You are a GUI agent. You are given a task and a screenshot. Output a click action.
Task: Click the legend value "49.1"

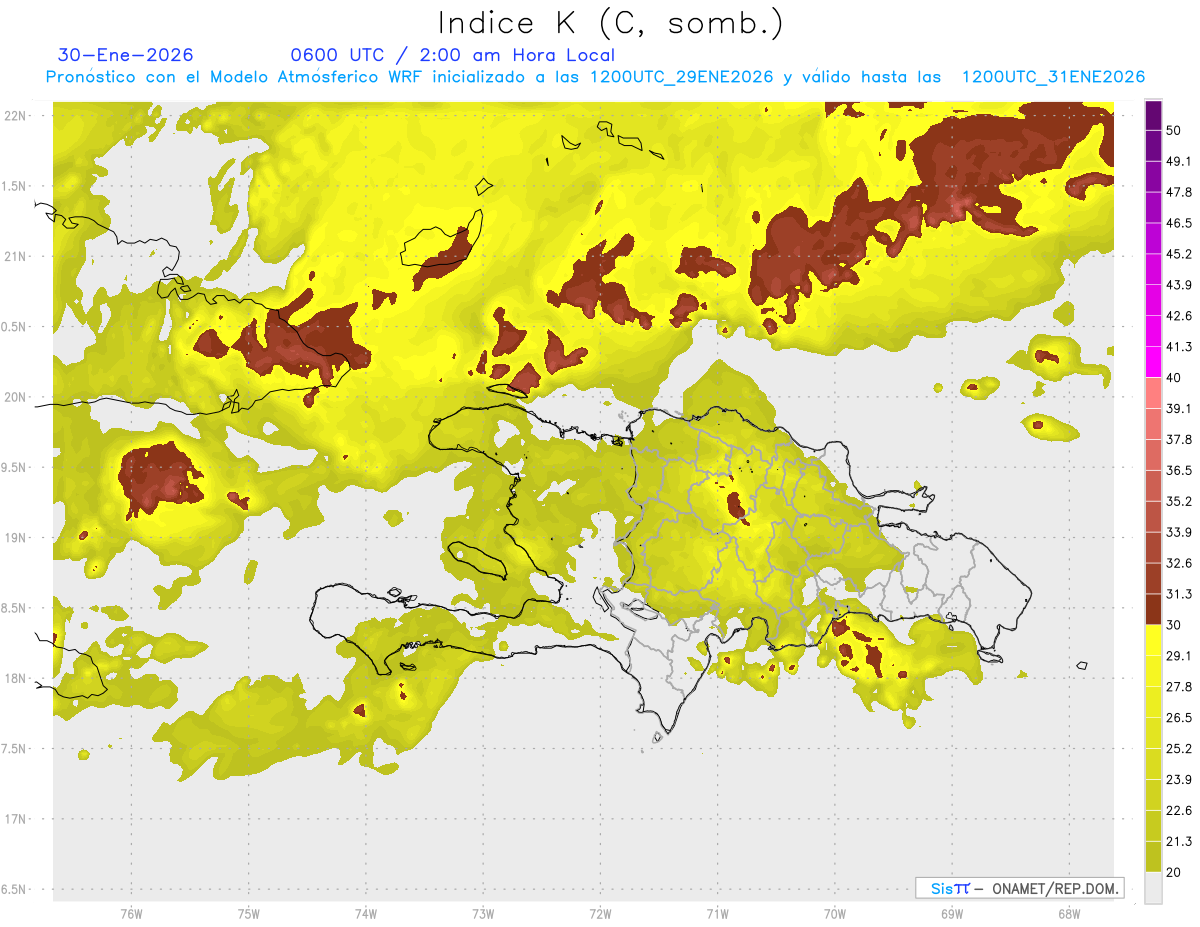(x=1179, y=161)
